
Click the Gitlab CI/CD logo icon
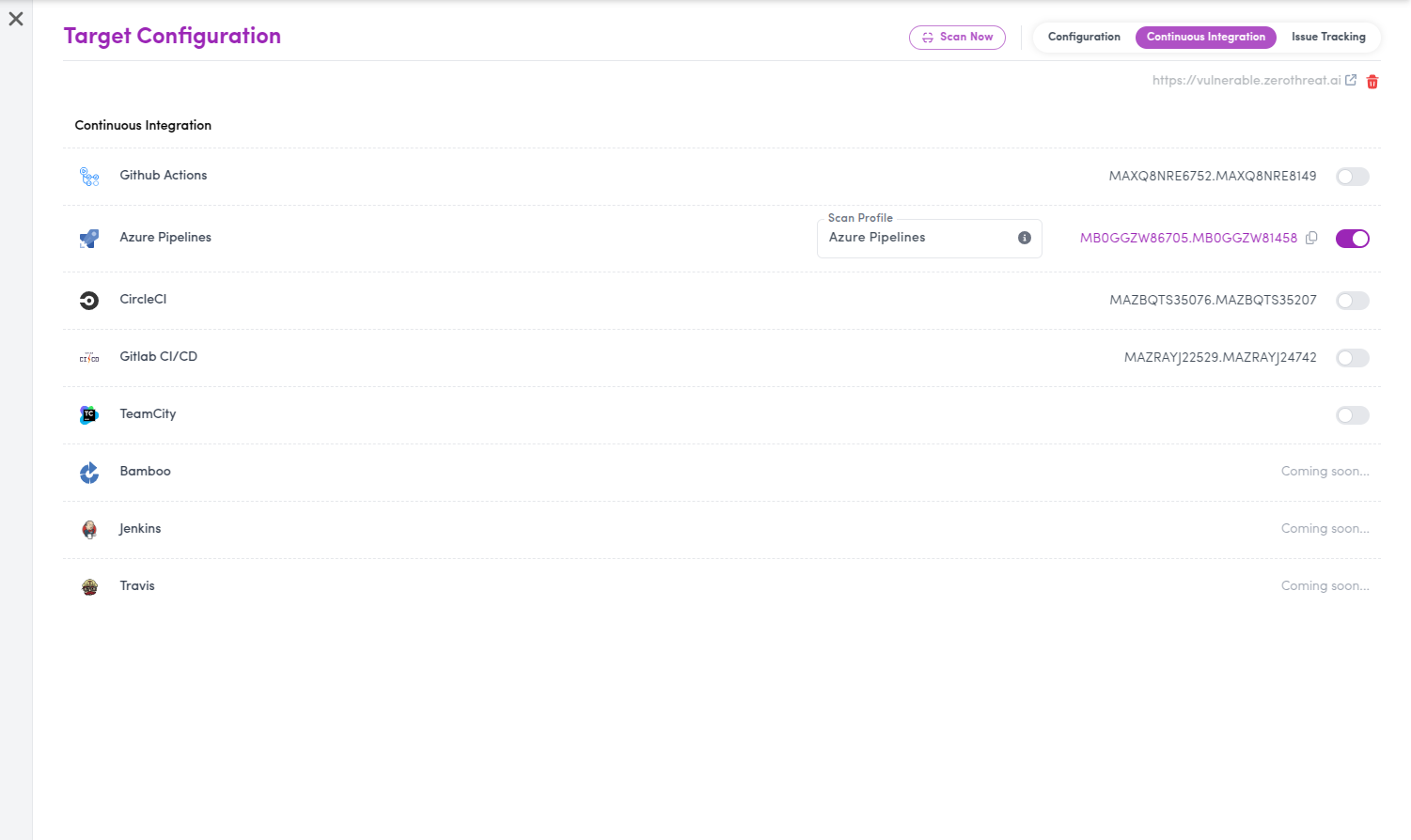[x=89, y=358]
